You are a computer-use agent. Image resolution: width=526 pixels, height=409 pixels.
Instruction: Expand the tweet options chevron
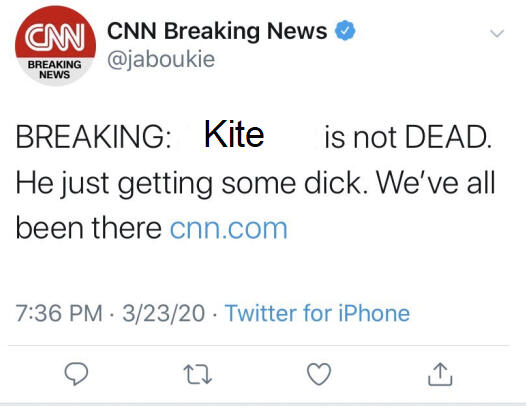[x=497, y=33]
